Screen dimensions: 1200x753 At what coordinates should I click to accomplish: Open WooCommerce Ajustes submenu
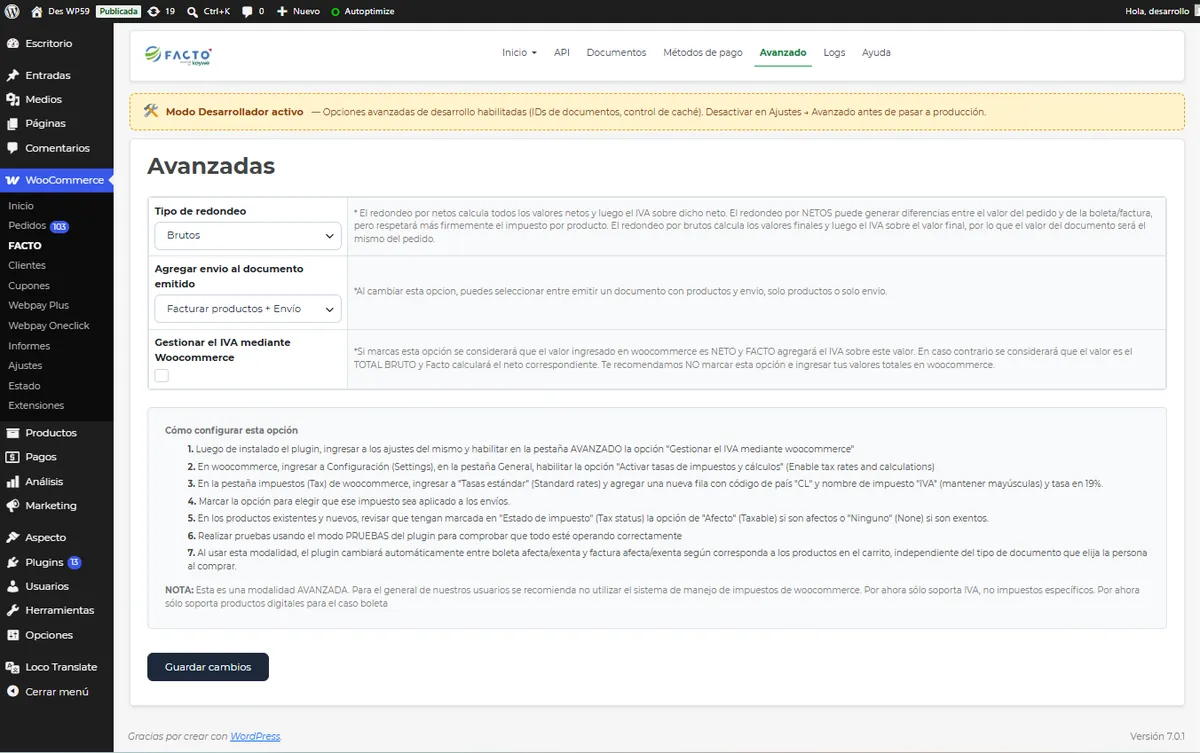point(25,366)
